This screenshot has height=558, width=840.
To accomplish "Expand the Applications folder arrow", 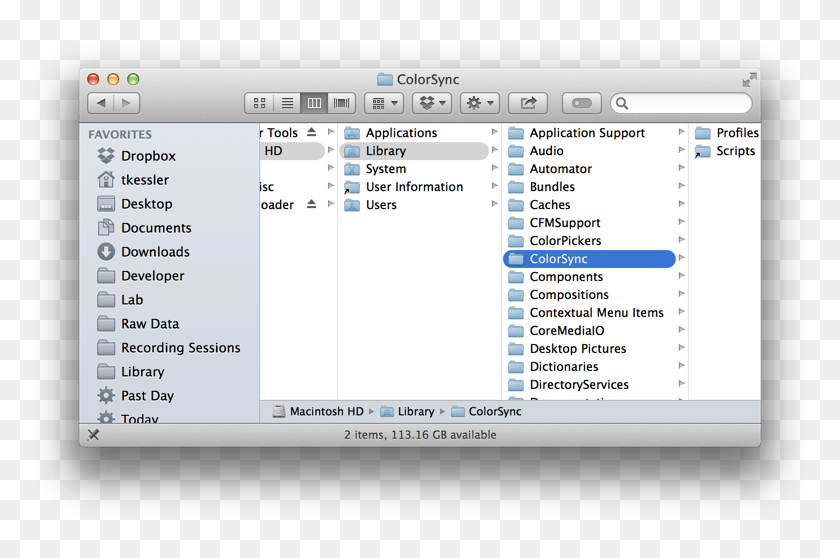I will (494, 132).
